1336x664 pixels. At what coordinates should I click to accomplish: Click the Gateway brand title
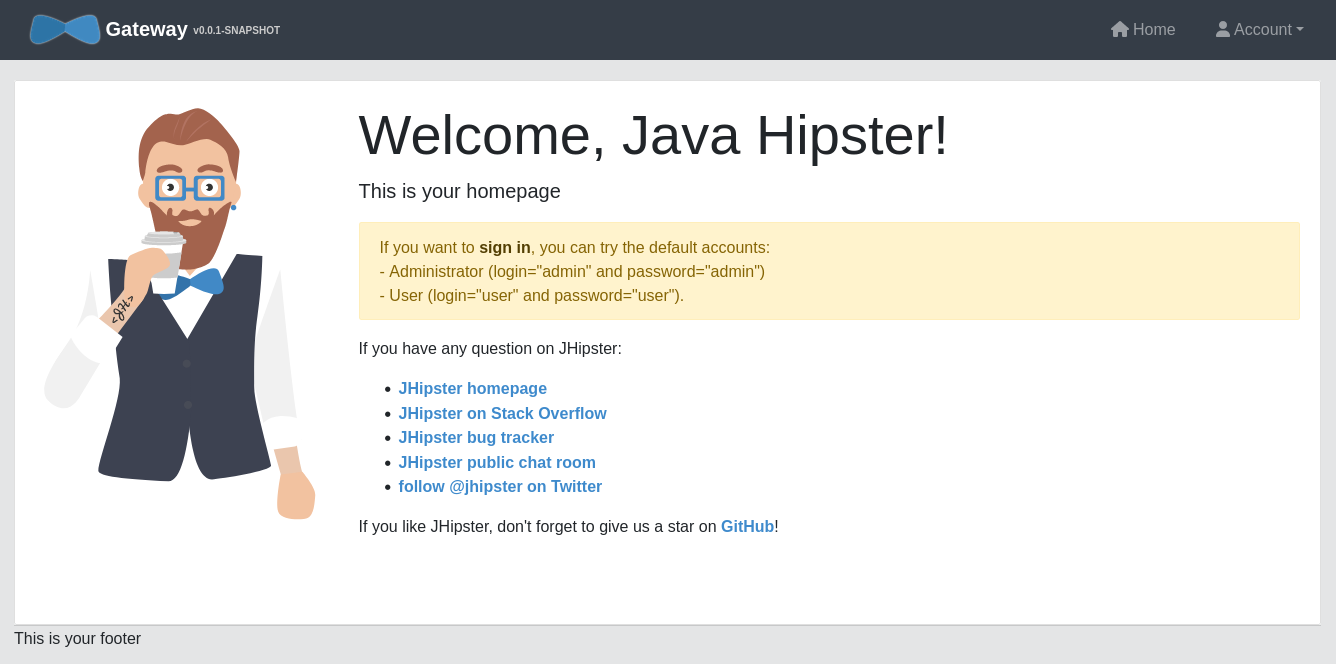[x=146, y=29]
